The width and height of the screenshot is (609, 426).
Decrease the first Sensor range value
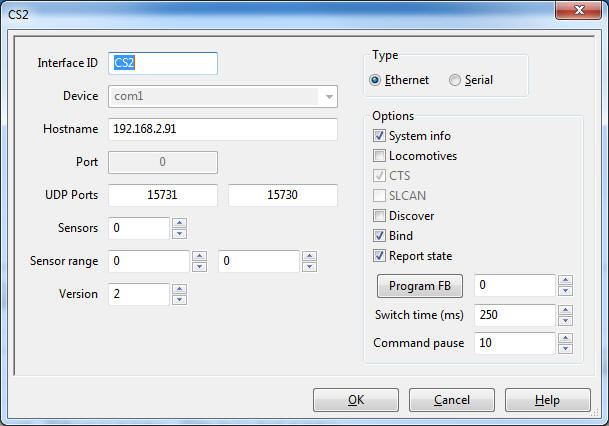(x=200, y=266)
